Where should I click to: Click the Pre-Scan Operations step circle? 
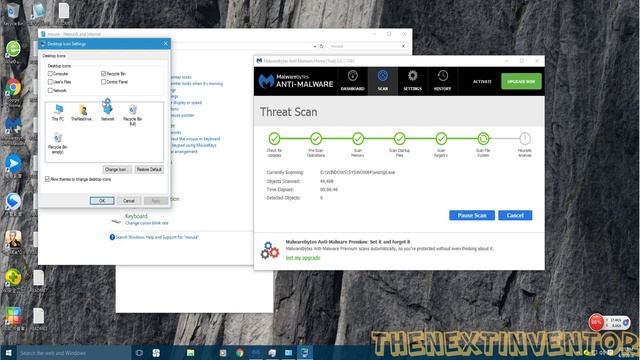pyautogui.click(x=316, y=139)
